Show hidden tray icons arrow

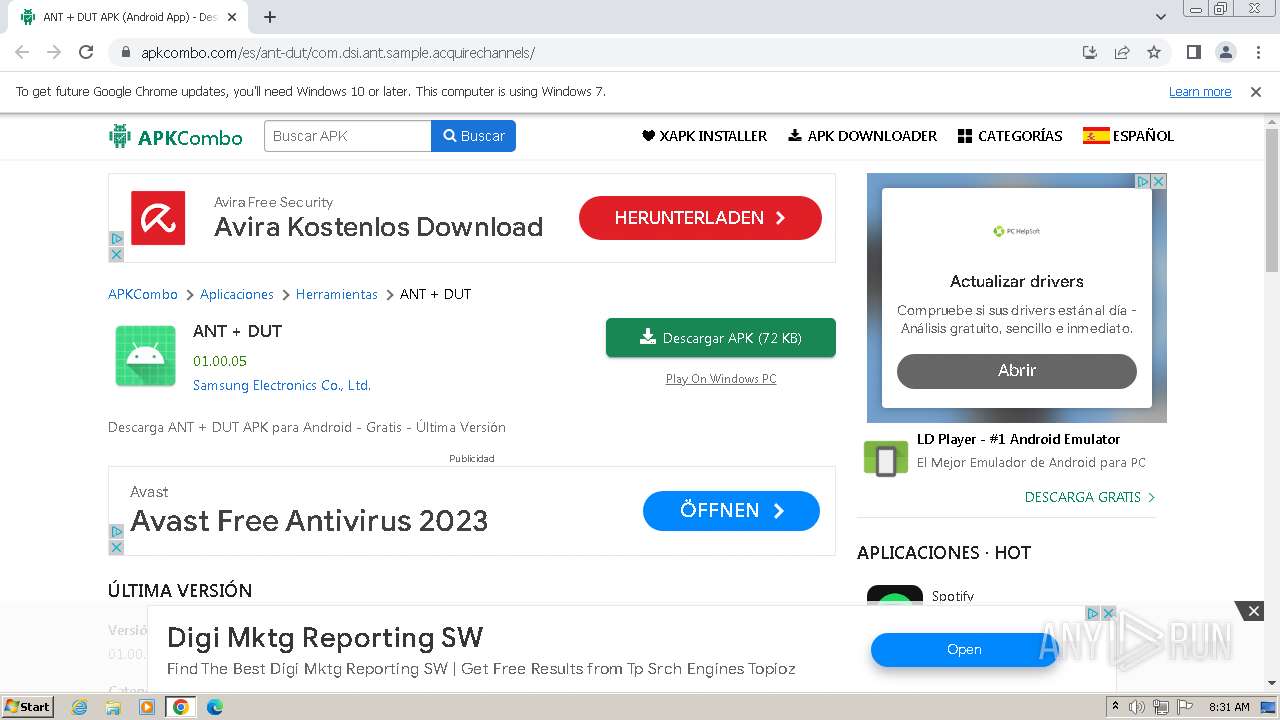coord(1115,707)
